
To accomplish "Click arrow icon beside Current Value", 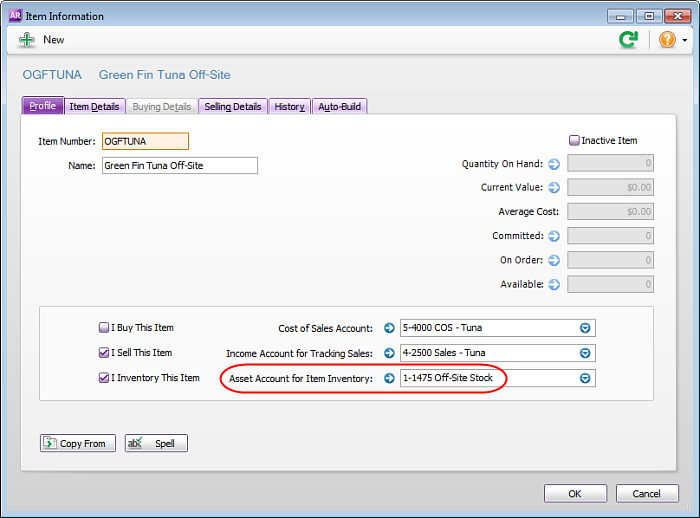I will point(554,188).
